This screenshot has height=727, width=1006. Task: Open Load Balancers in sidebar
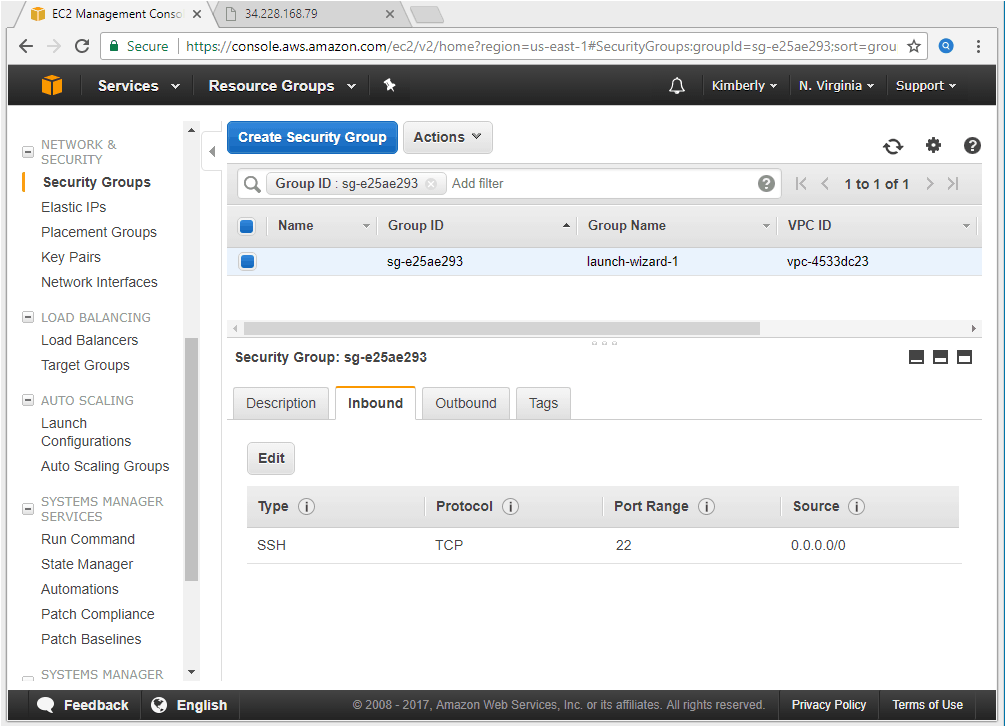coord(90,340)
